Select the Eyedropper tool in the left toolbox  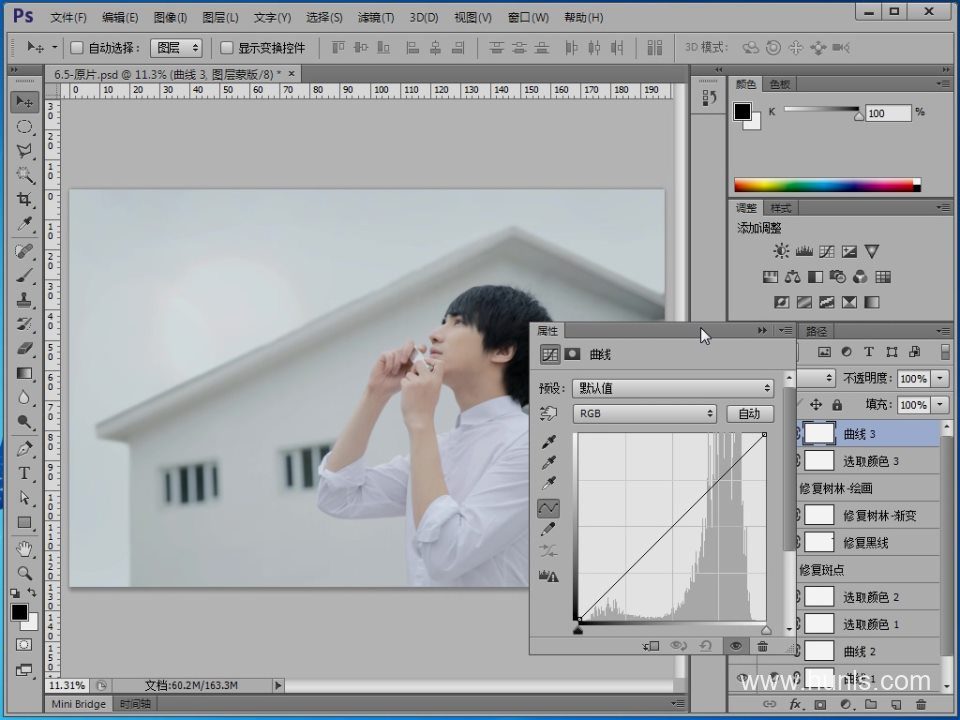tap(24, 224)
